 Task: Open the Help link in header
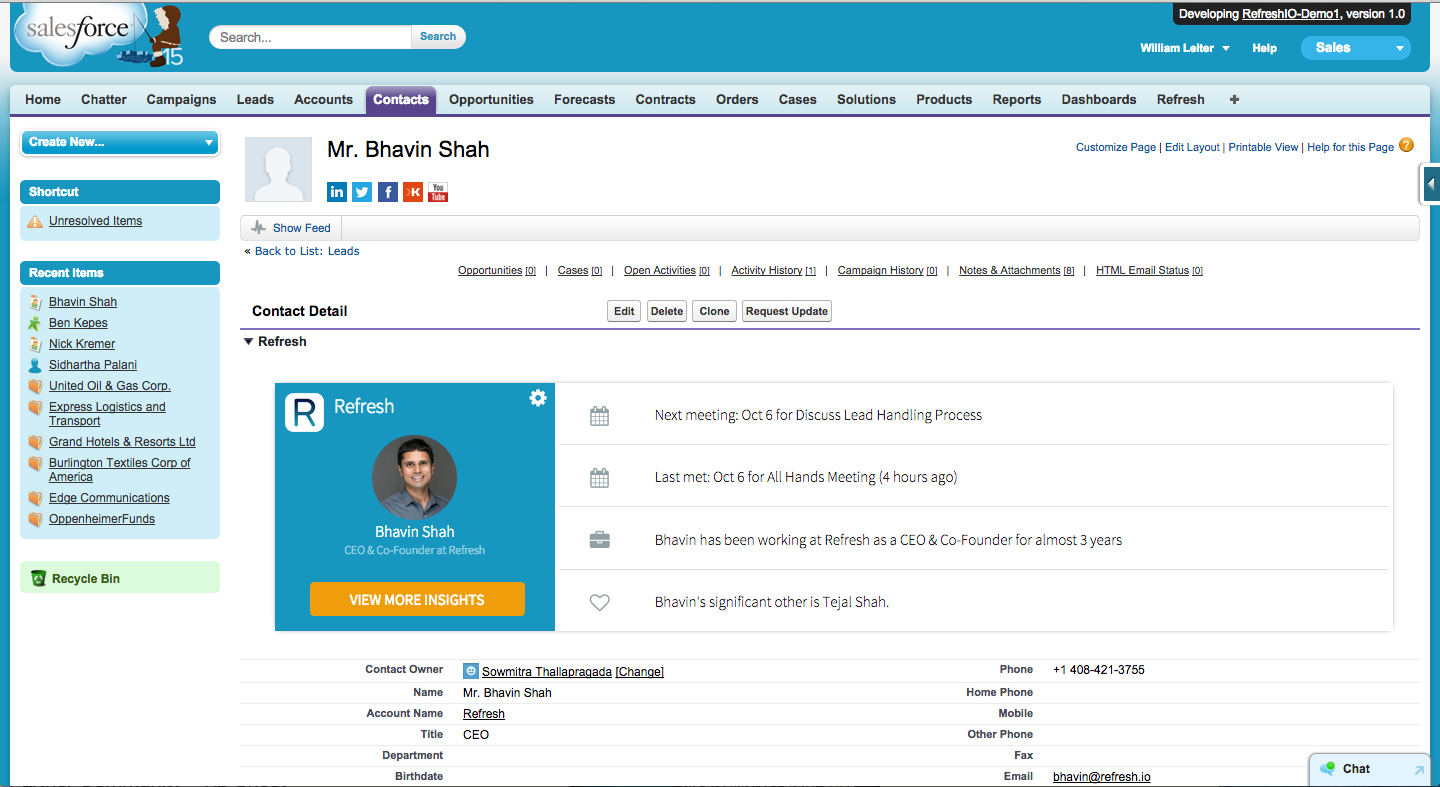pyautogui.click(x=1265, y=48)
